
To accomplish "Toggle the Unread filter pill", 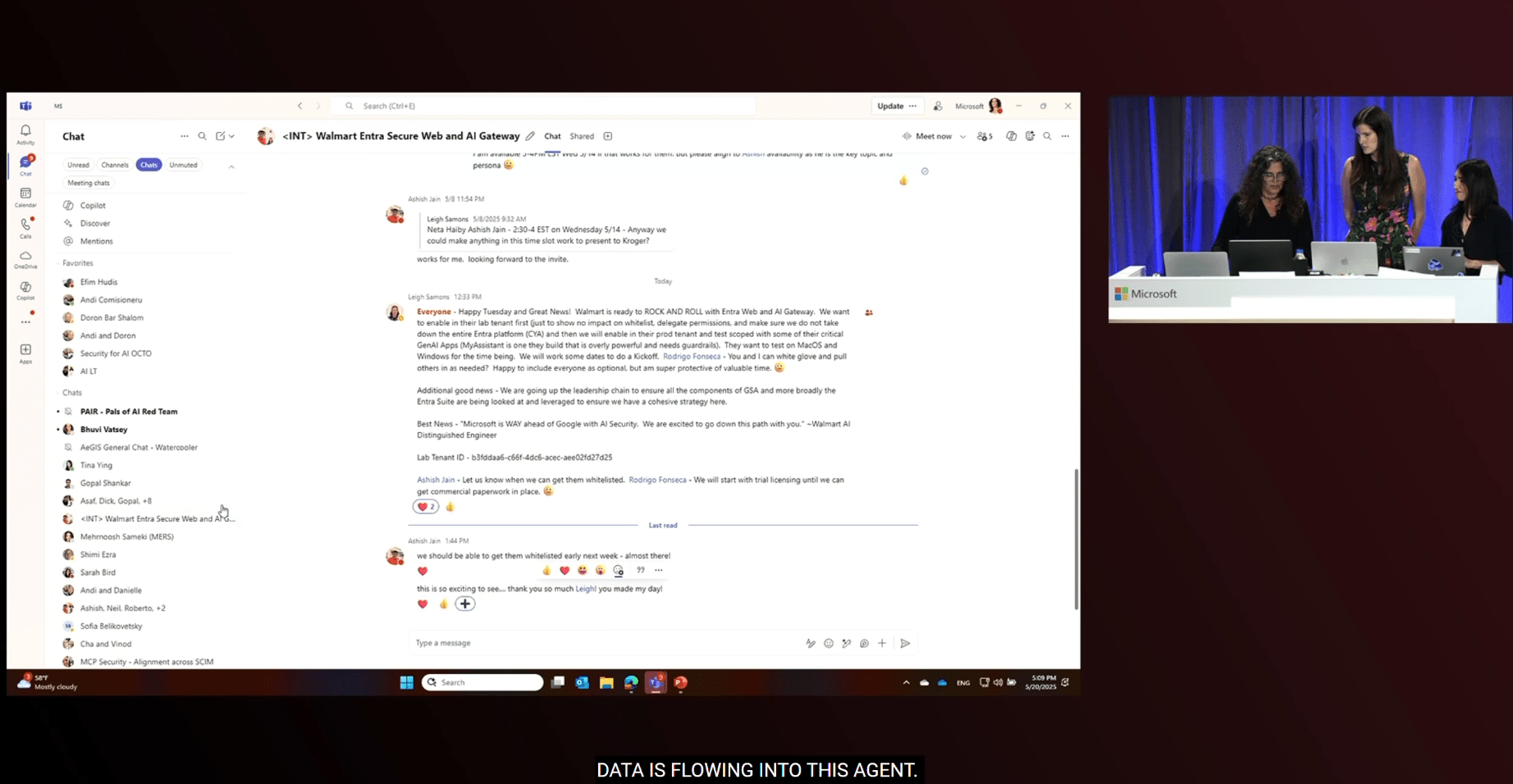I will [x=78, y=165].
